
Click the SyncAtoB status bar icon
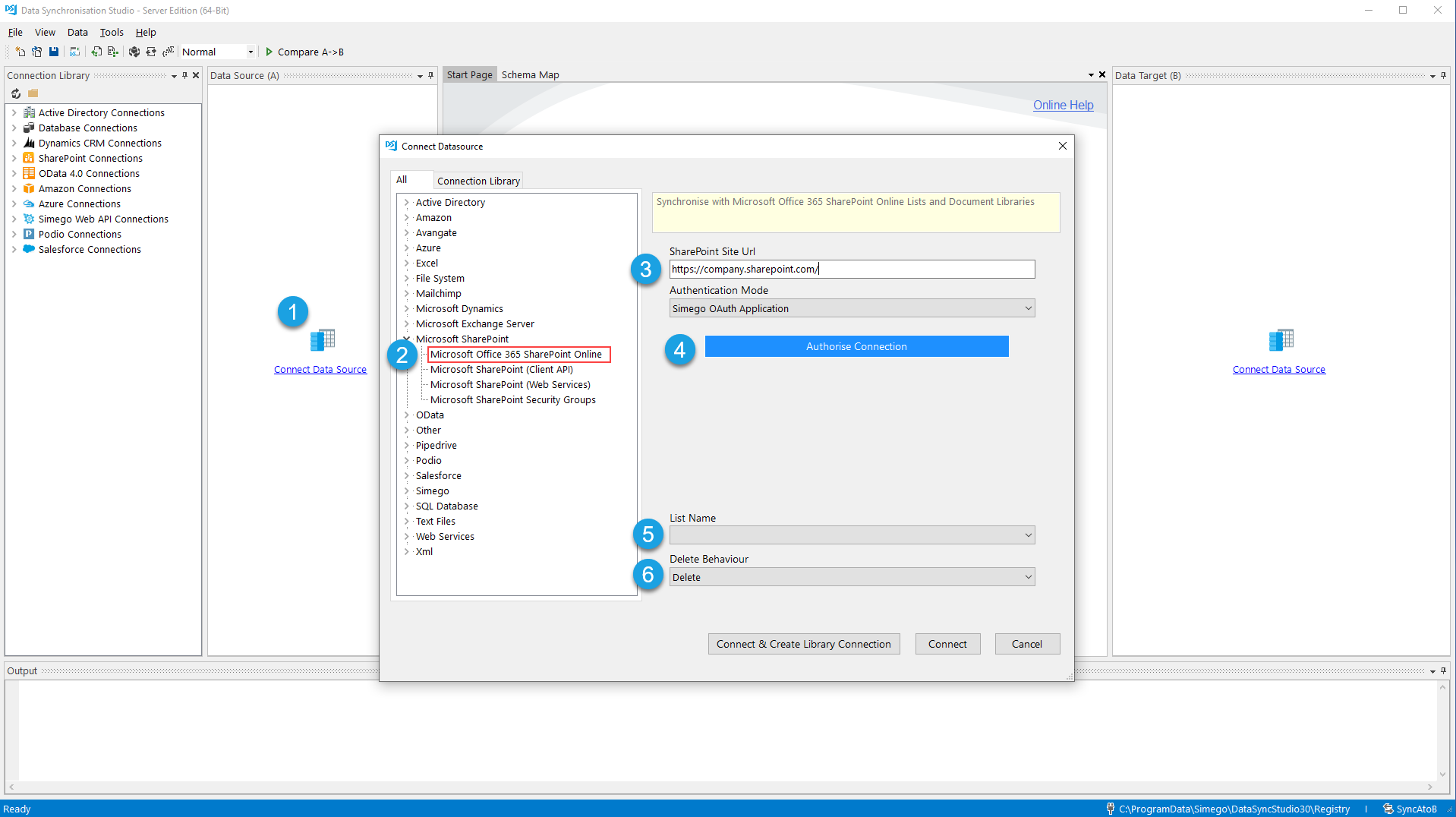coord(1388,809)
